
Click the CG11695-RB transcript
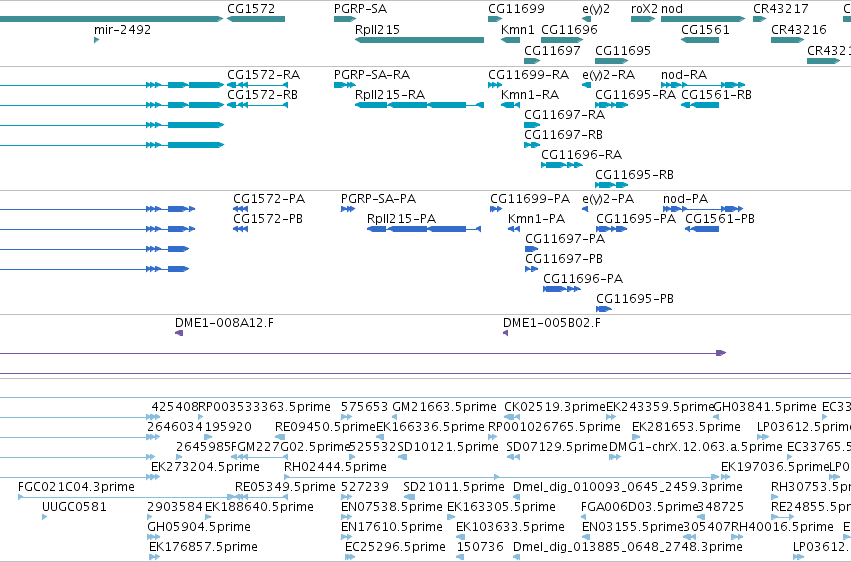612,185
